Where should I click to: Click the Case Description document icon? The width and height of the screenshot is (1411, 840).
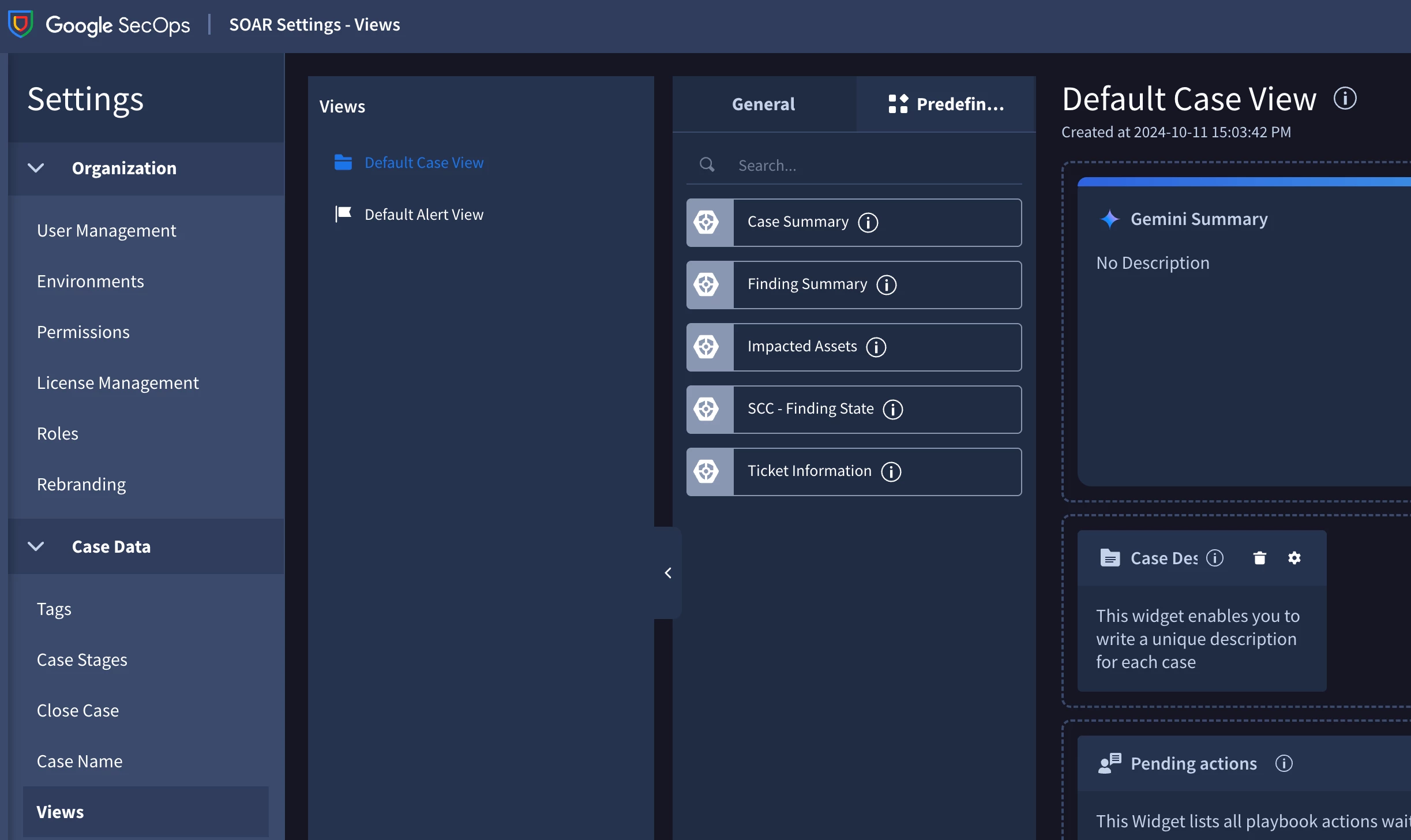[x=1110, y=558]
